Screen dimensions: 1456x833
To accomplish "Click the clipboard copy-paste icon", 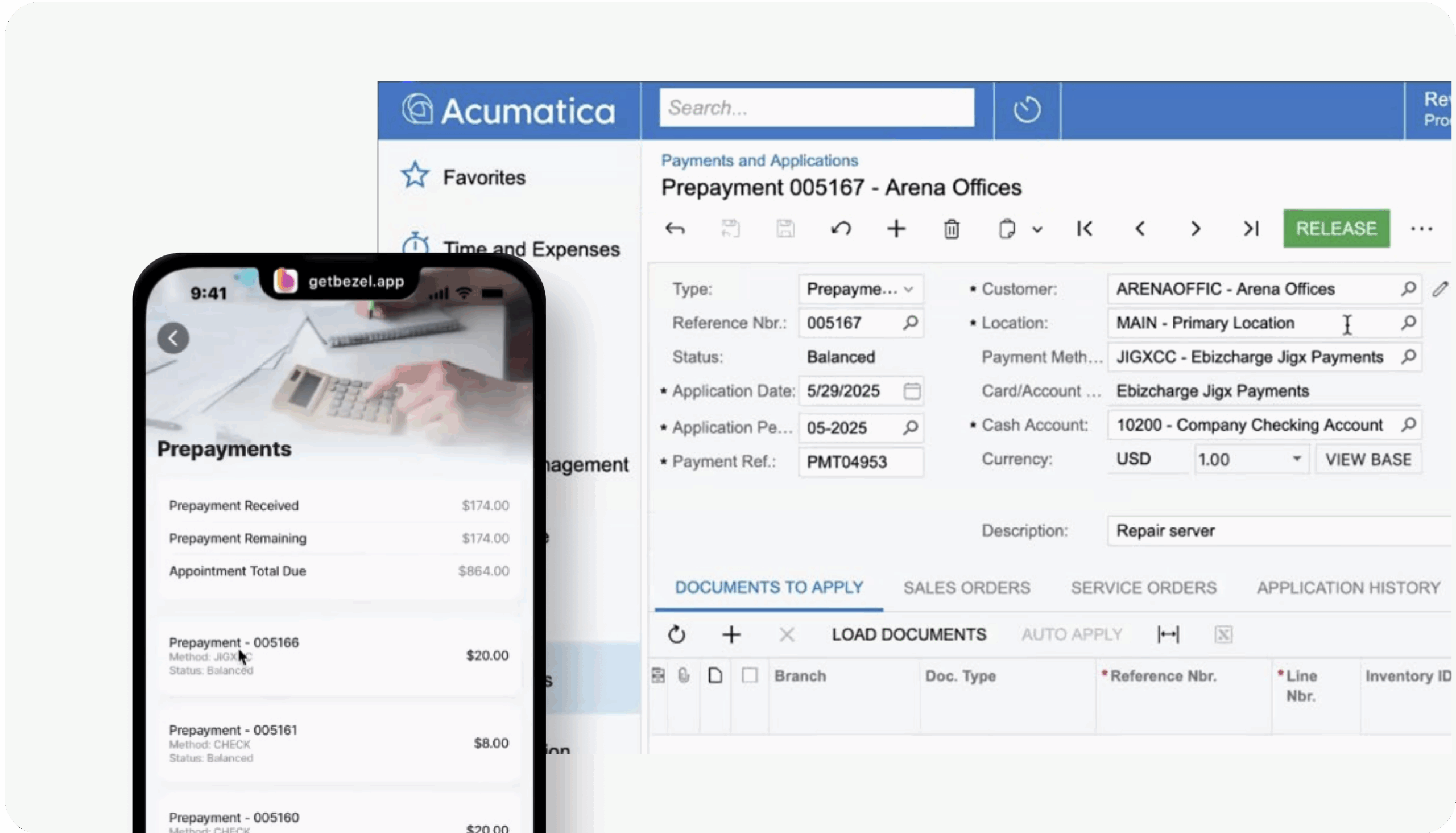I will click(1007, 229).
